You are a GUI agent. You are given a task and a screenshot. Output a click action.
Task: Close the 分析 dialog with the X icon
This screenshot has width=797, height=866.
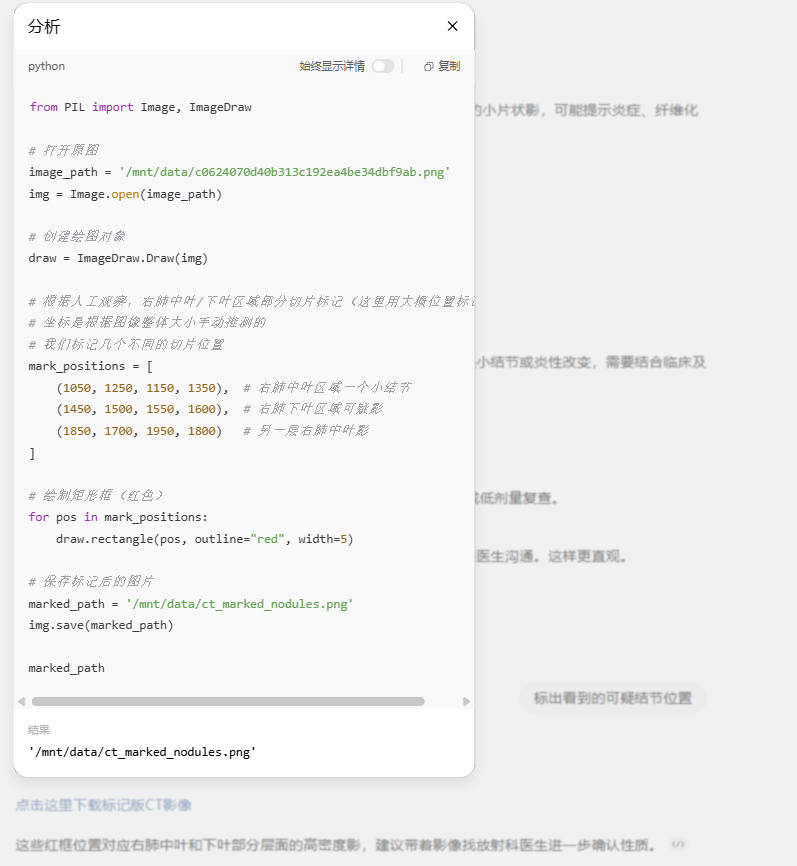click(452, 26)
